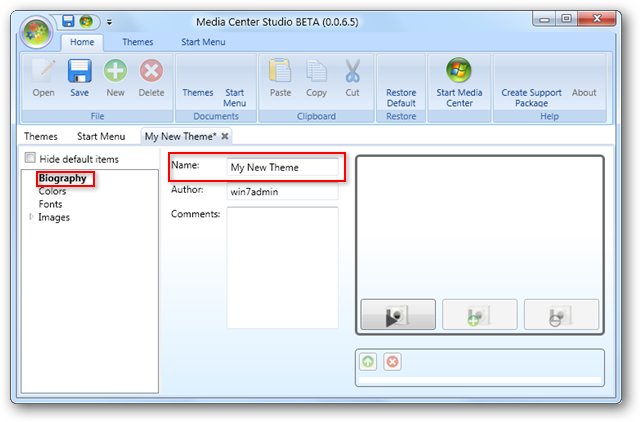Click the Name input field
Viewport: 640px width, 422px height.
tap(282, 167)
